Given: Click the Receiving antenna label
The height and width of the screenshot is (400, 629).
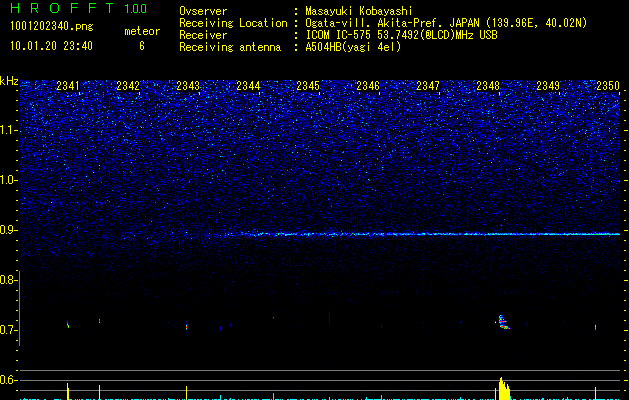Looking at the screenshot, I should 230,47.
